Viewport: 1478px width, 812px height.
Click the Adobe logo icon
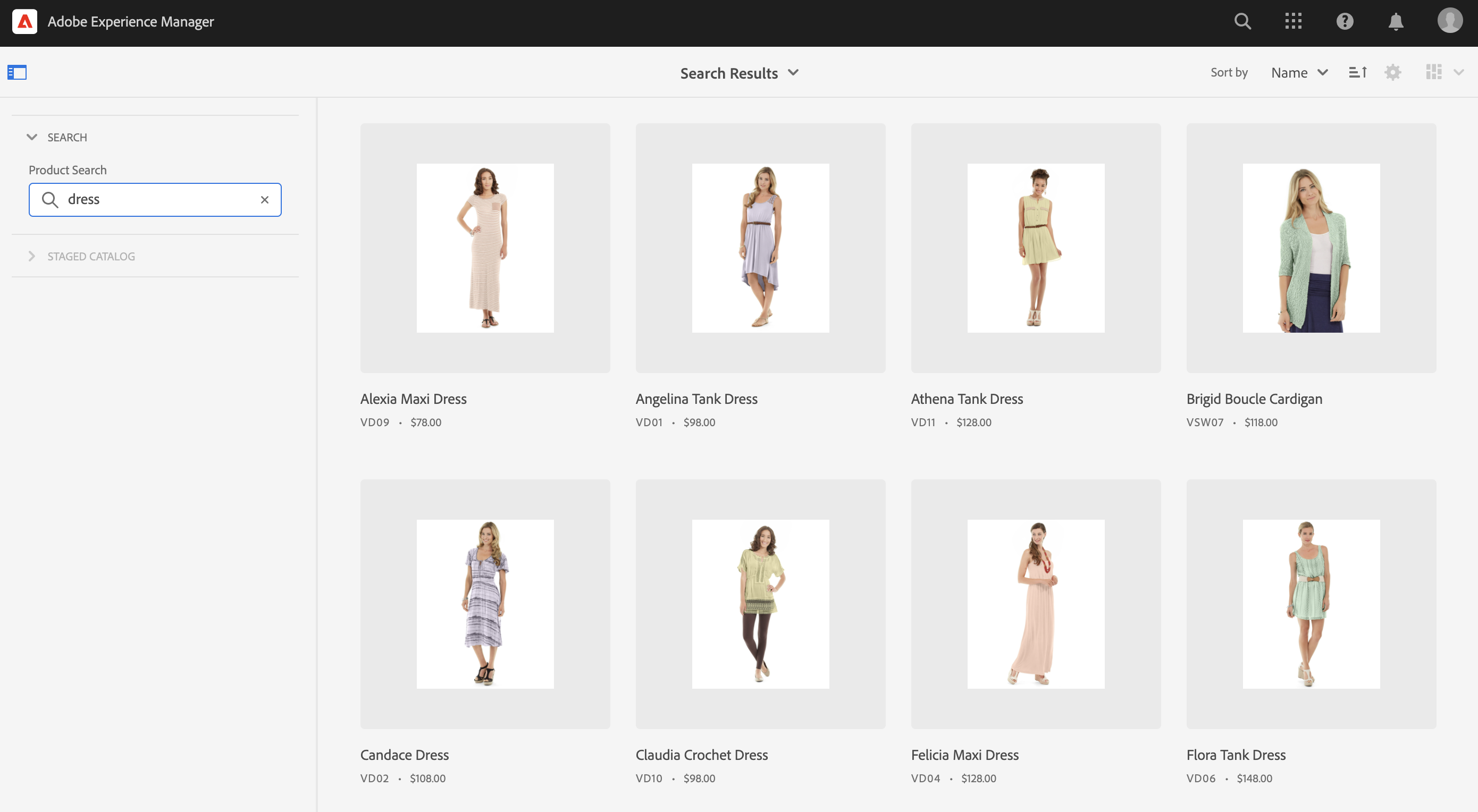tap(24, 22)
